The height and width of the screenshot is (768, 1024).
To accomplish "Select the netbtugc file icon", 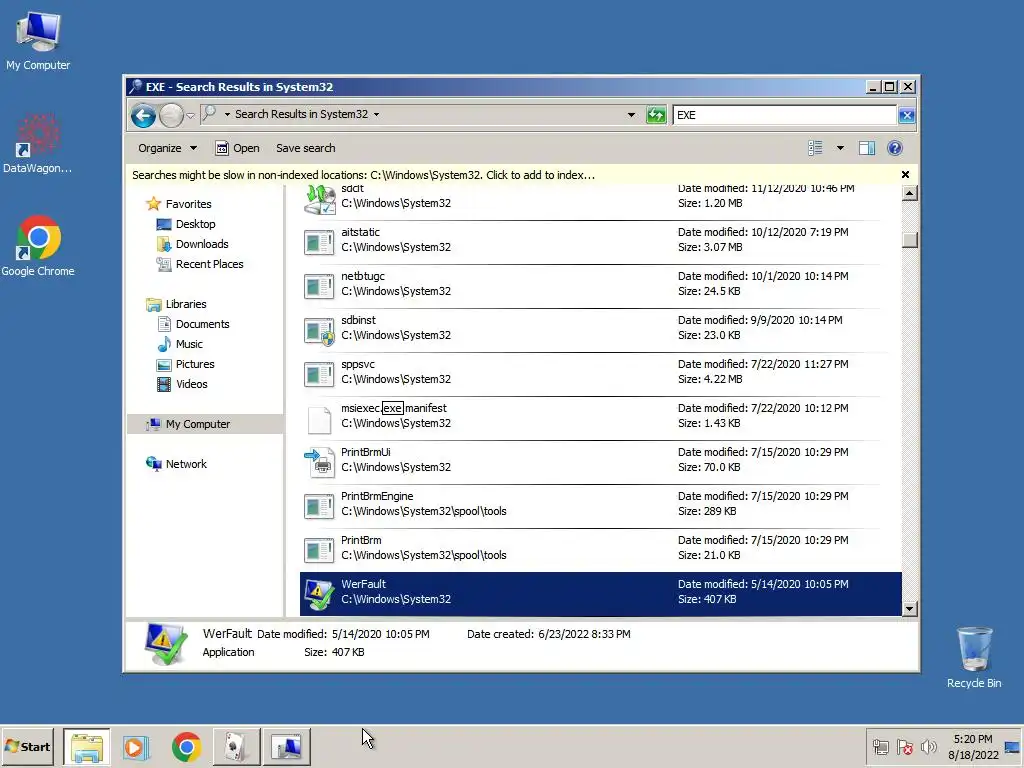I will click(x=319, y=286).
